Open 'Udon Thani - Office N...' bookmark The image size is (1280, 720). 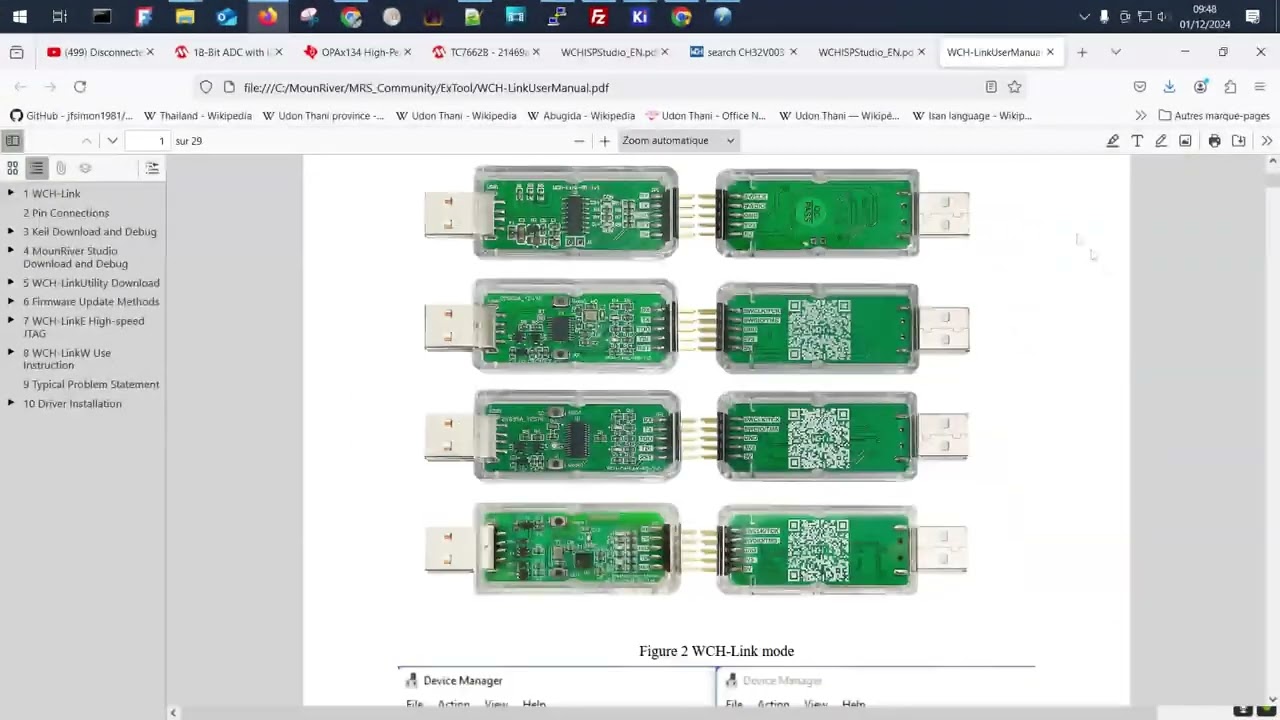705,116
